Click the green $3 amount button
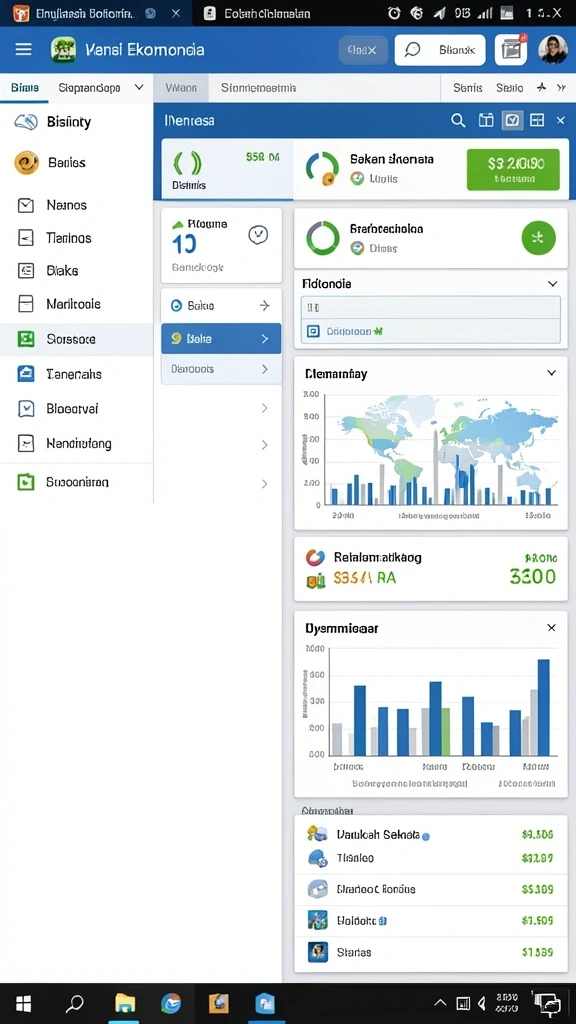The height and width of the screenshot is (1024, 576). tap(513, 170)
